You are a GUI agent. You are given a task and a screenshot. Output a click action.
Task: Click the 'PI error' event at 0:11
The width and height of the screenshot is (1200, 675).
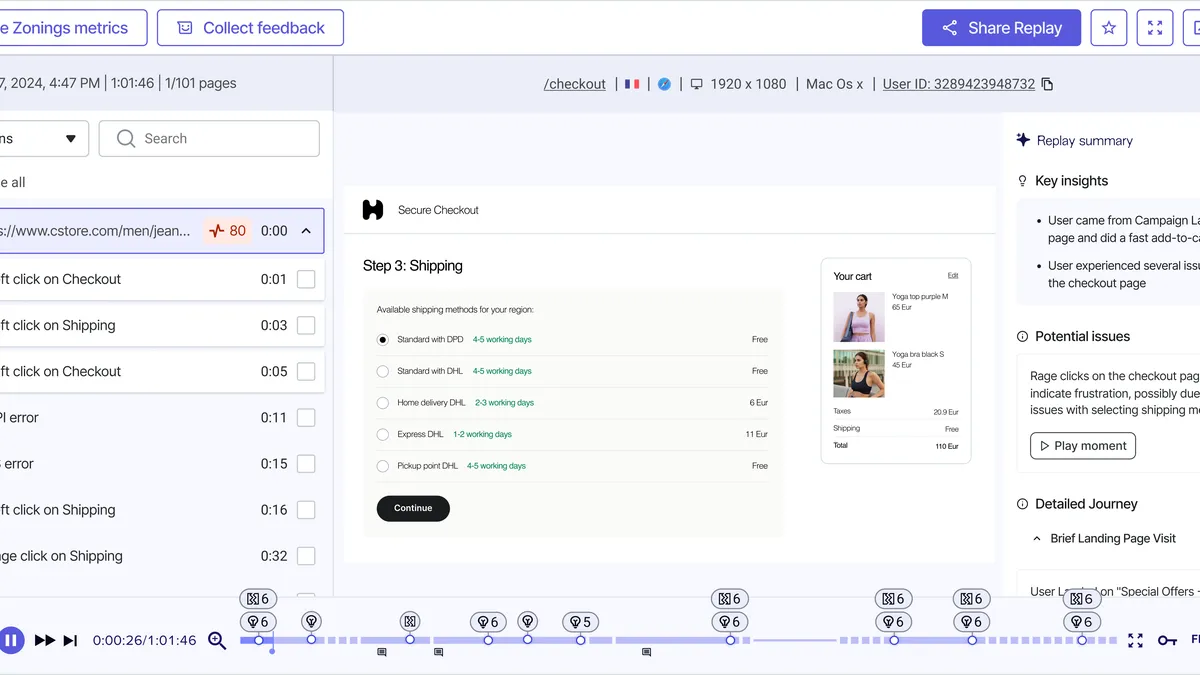coord(160,418)
